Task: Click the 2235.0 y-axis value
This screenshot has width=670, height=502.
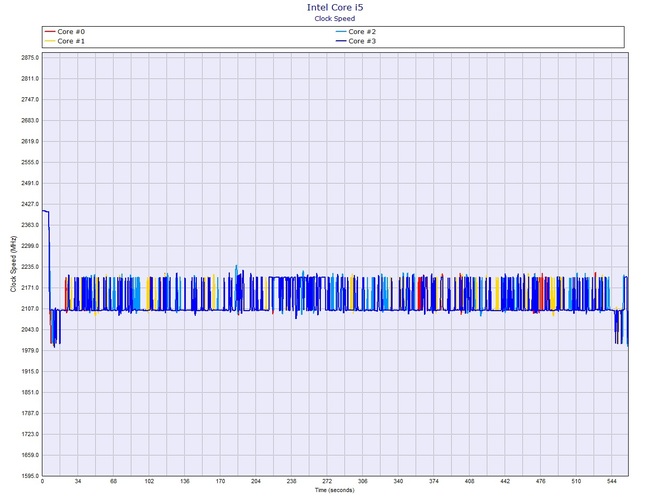Action: coord(30,267)
